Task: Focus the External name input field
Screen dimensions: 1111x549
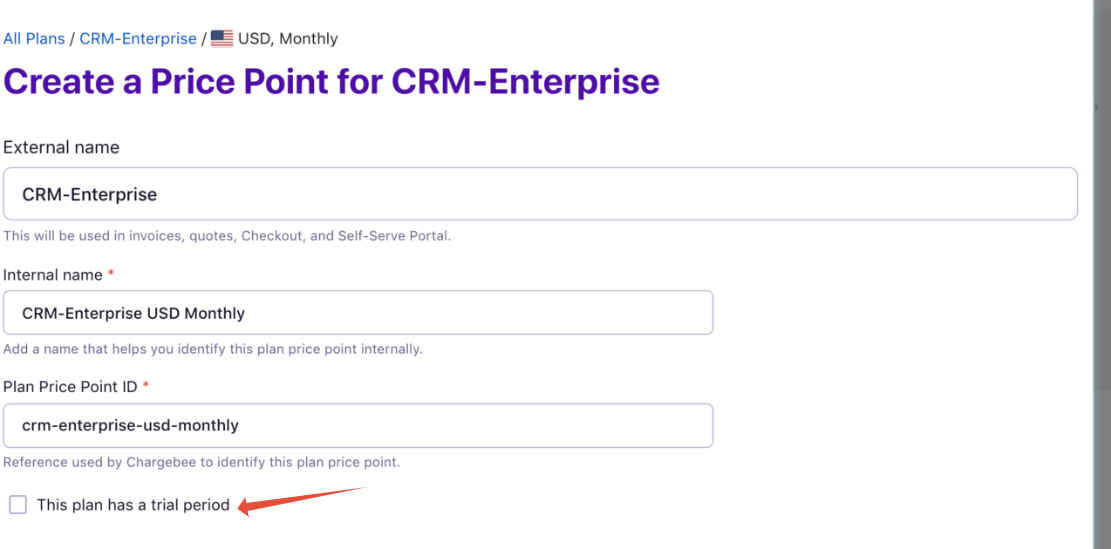Action: [x=540, y=194]
